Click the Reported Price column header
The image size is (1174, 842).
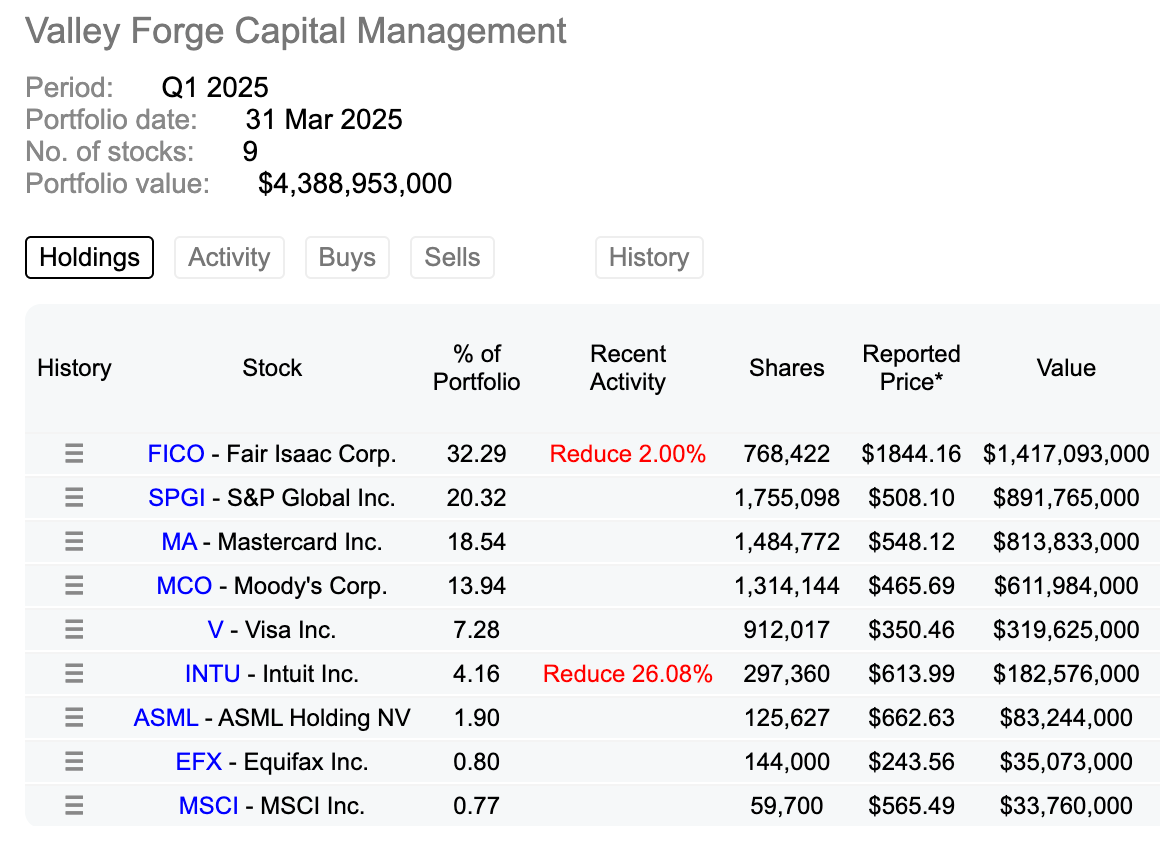pyautogui.click(x=911, y=368)
